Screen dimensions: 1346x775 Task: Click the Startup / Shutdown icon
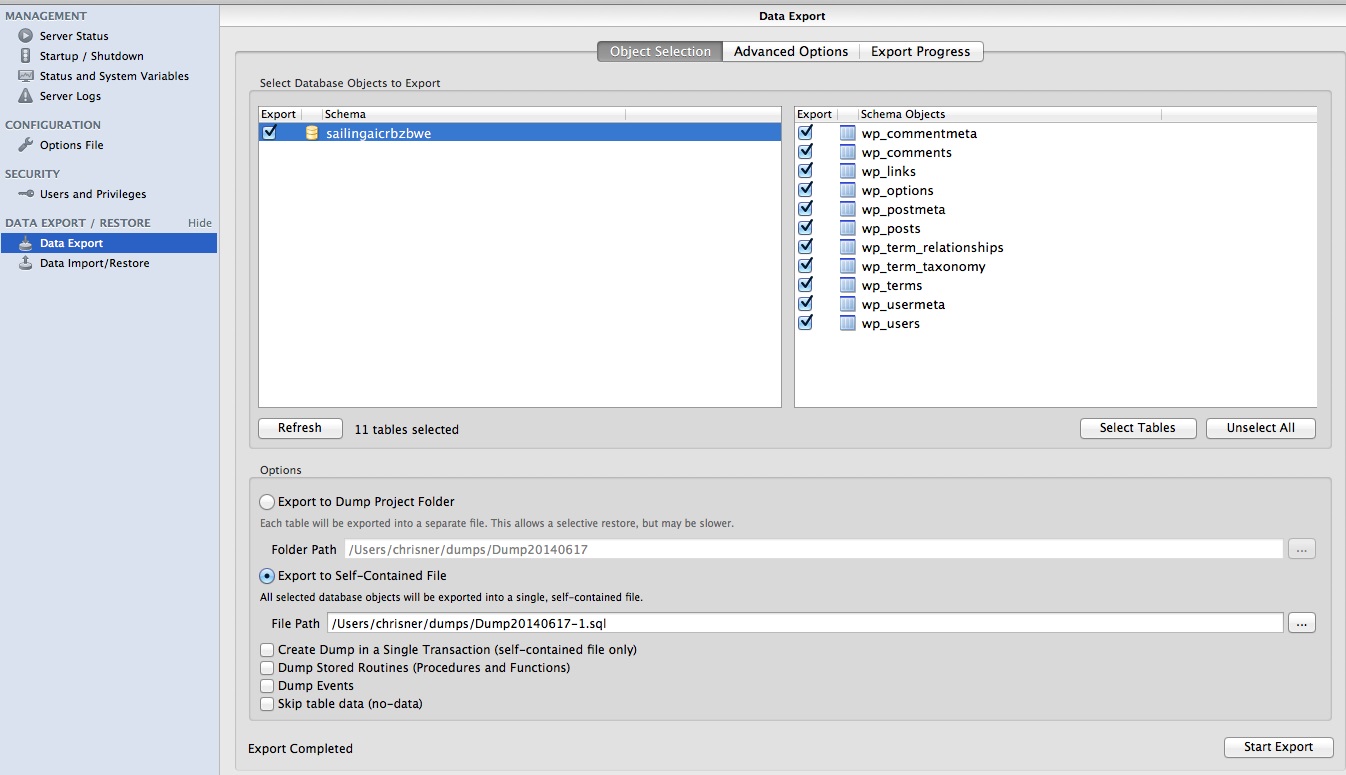click(x=26, y=56)
